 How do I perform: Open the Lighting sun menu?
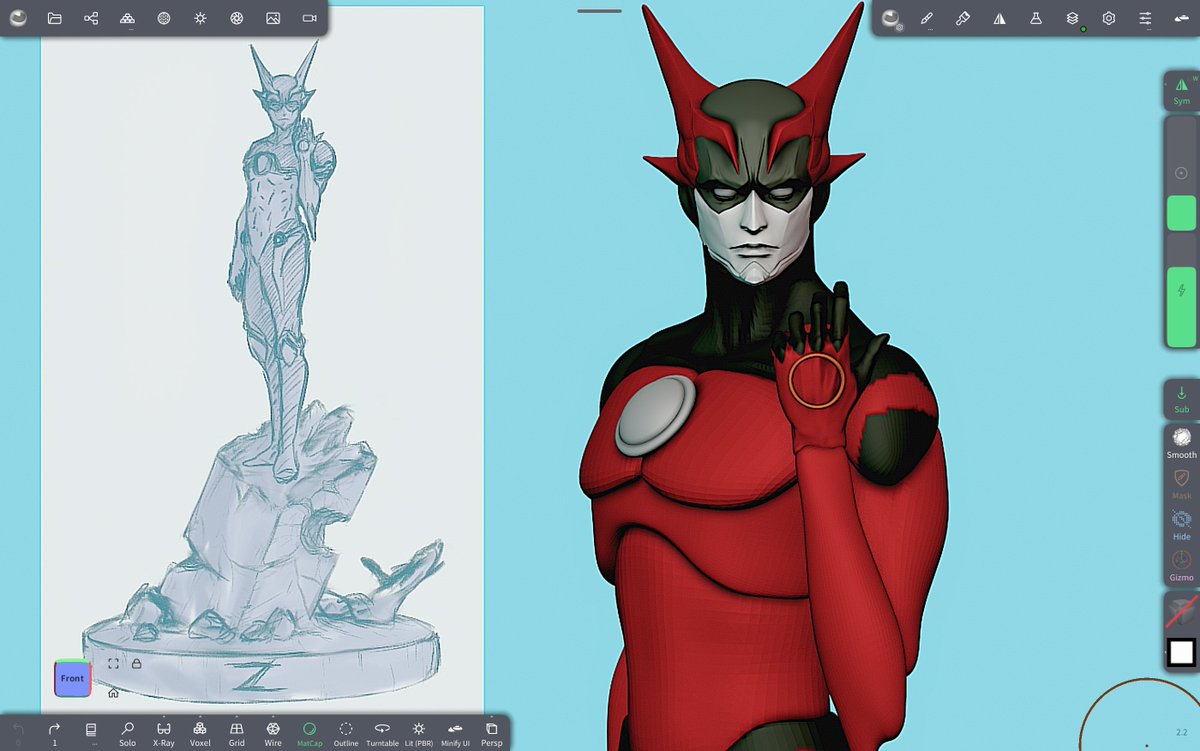pyautogui.click(x=200, y=18)
